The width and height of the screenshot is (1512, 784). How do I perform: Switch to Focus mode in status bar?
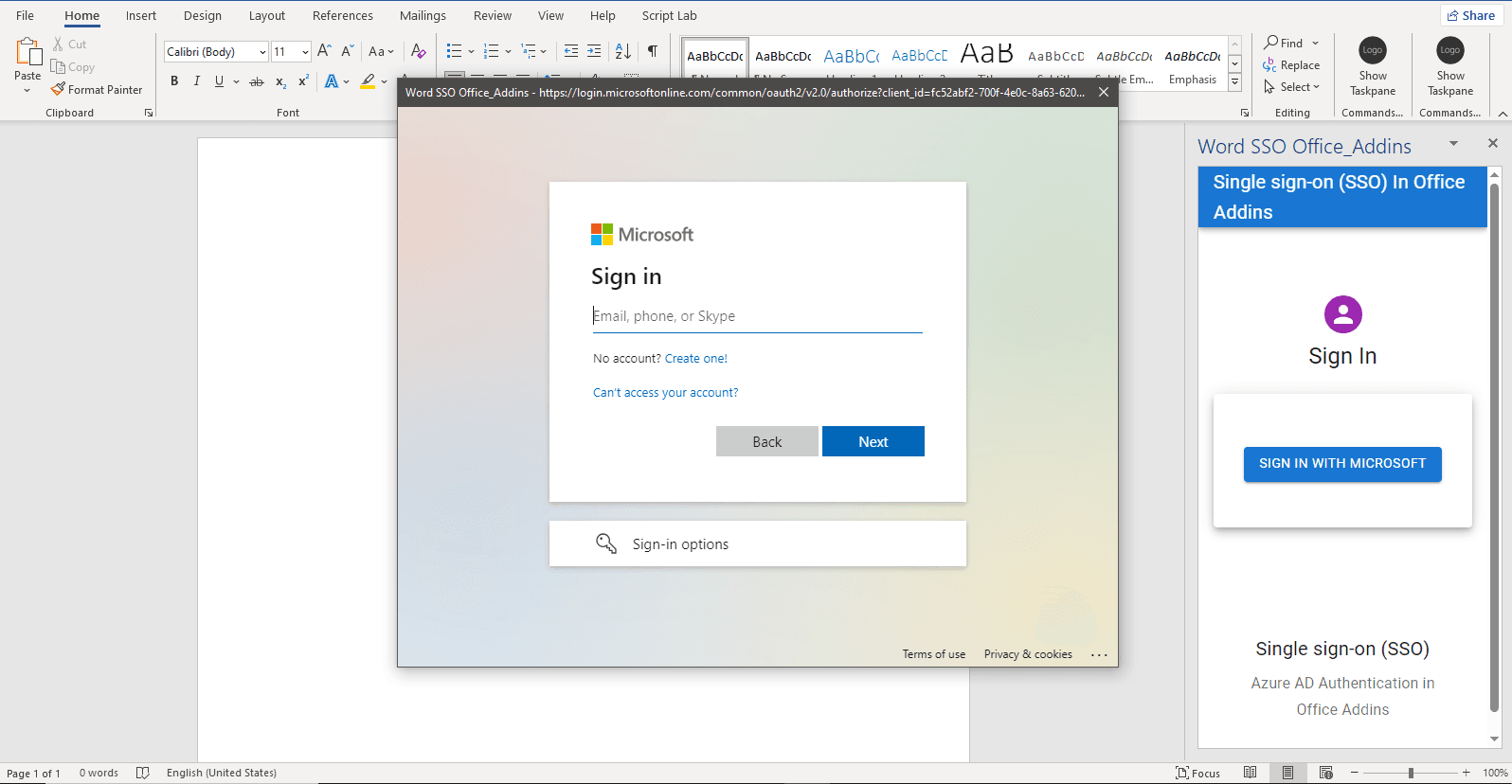(1197, 773)
